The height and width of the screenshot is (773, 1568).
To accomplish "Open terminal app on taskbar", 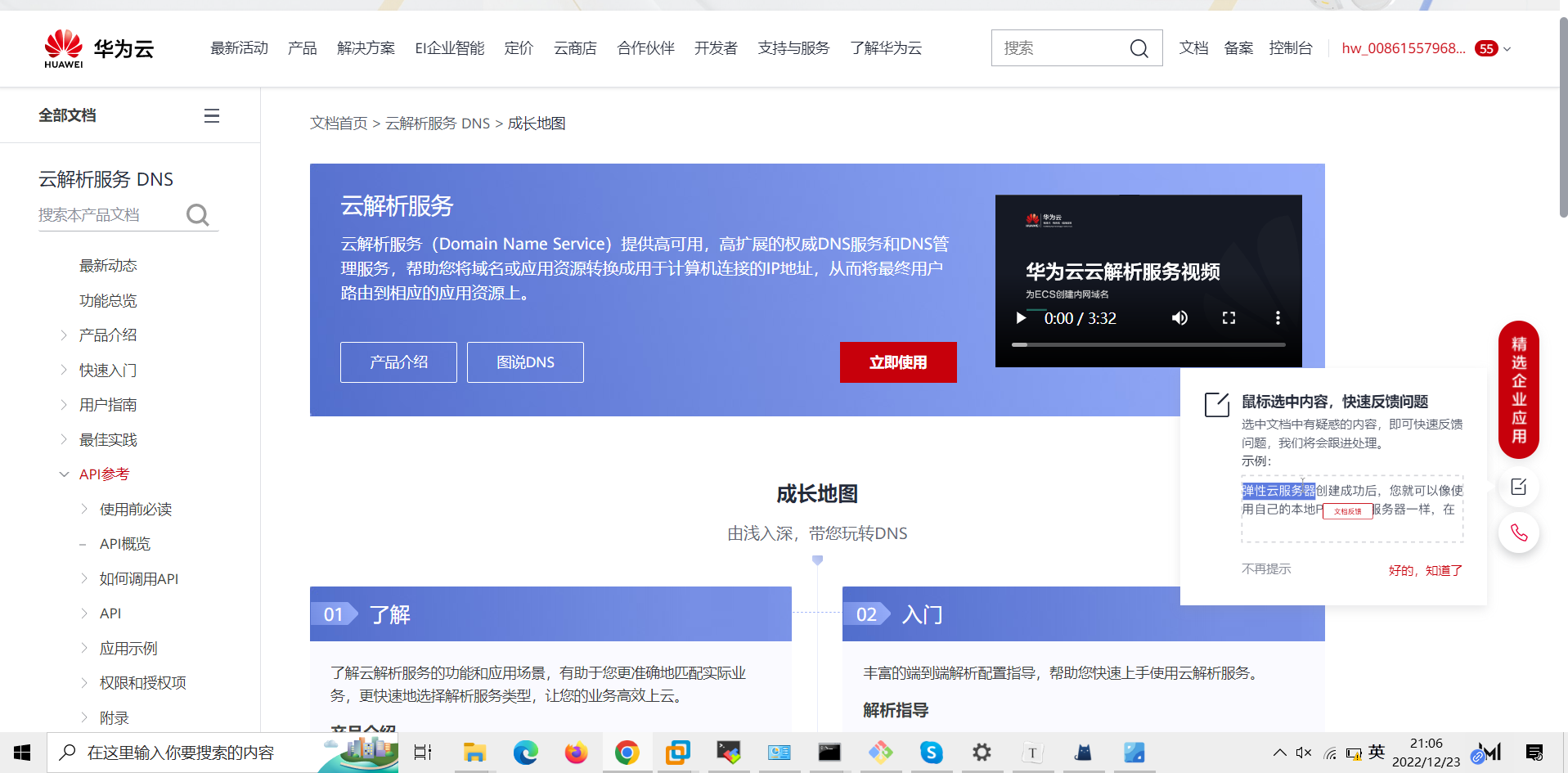I will click(x=829, y=753).
